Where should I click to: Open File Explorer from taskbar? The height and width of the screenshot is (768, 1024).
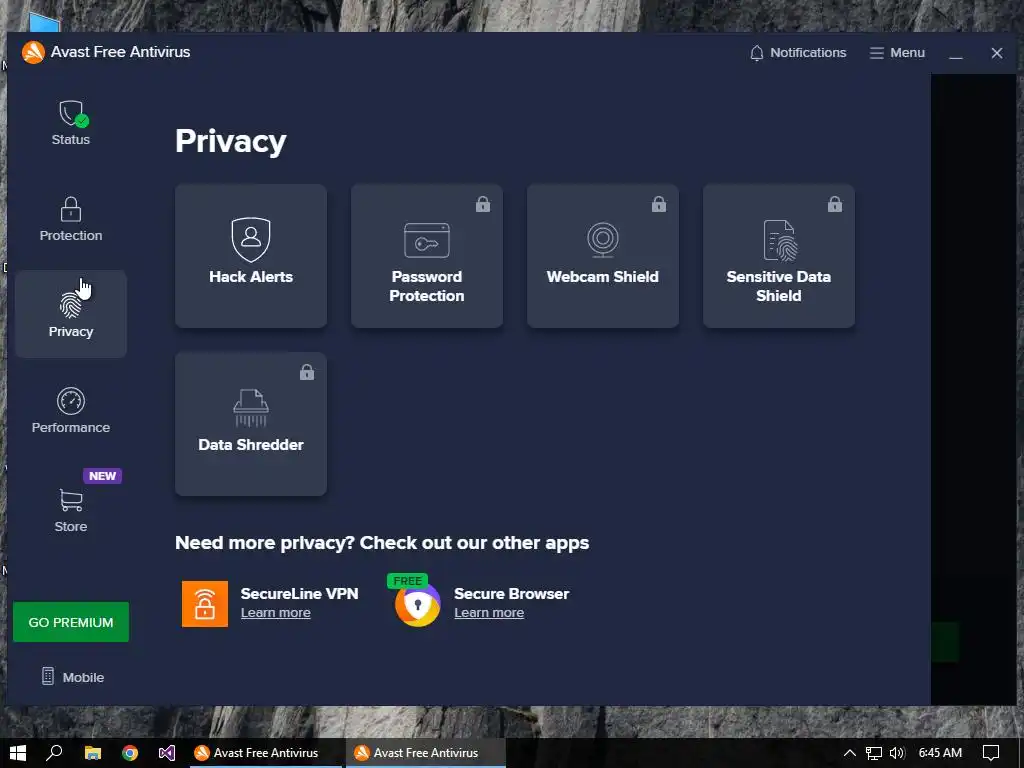93,753
